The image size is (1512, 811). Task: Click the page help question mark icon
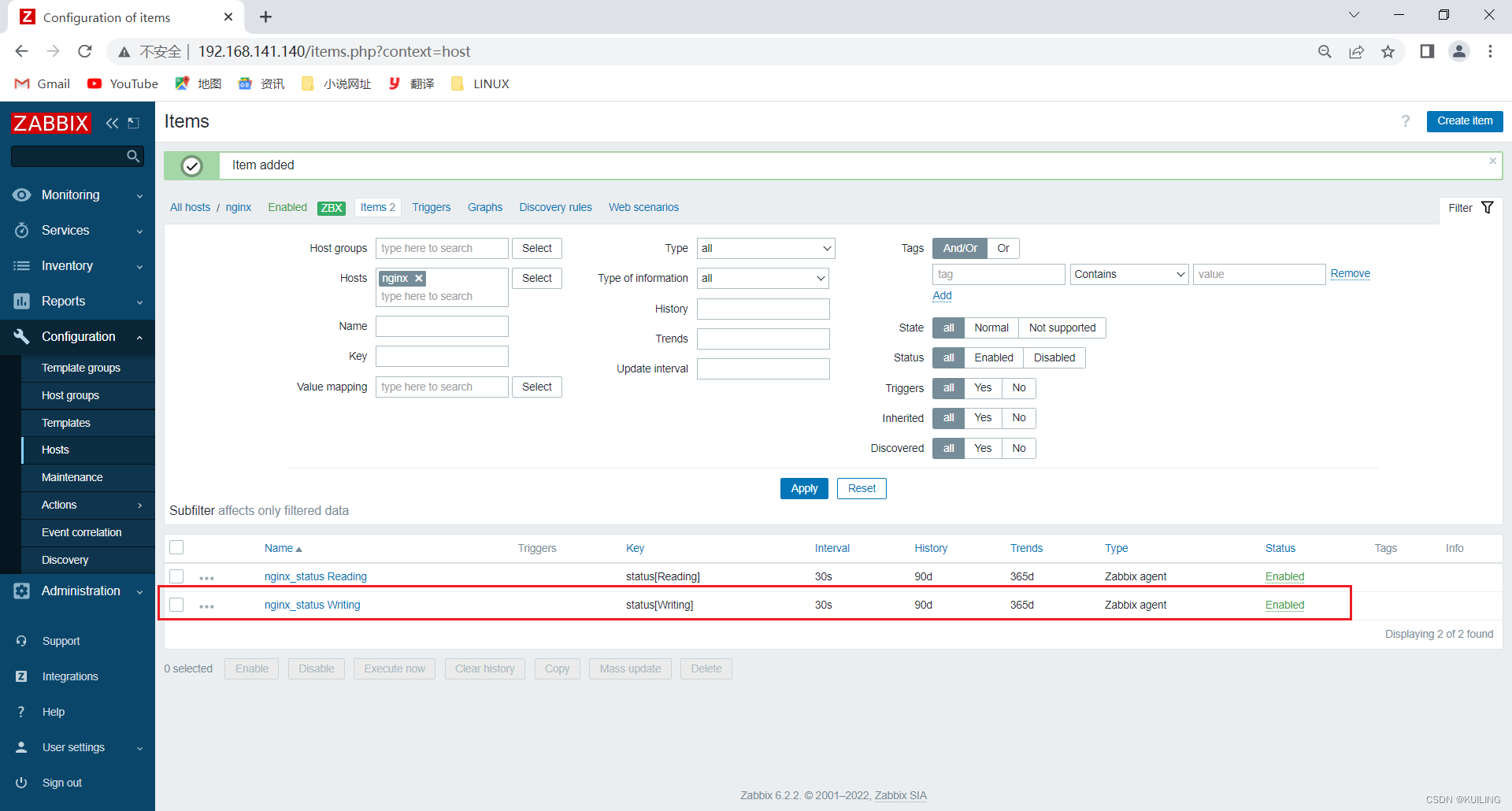point(1406,121)
